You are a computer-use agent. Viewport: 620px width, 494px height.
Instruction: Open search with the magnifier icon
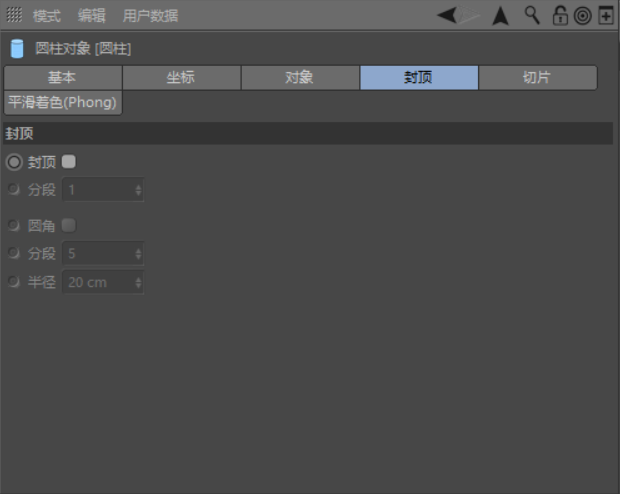pos(532,15)
